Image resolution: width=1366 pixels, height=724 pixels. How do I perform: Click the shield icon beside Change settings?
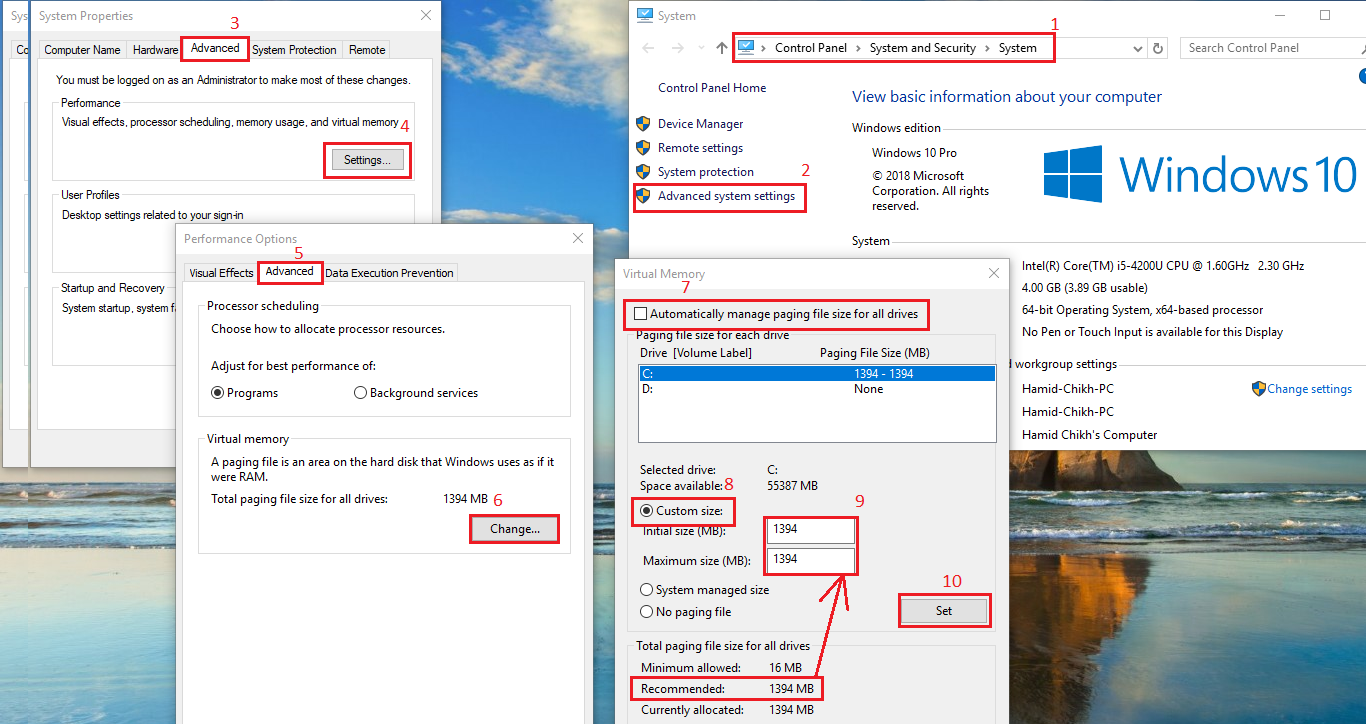1259,389
